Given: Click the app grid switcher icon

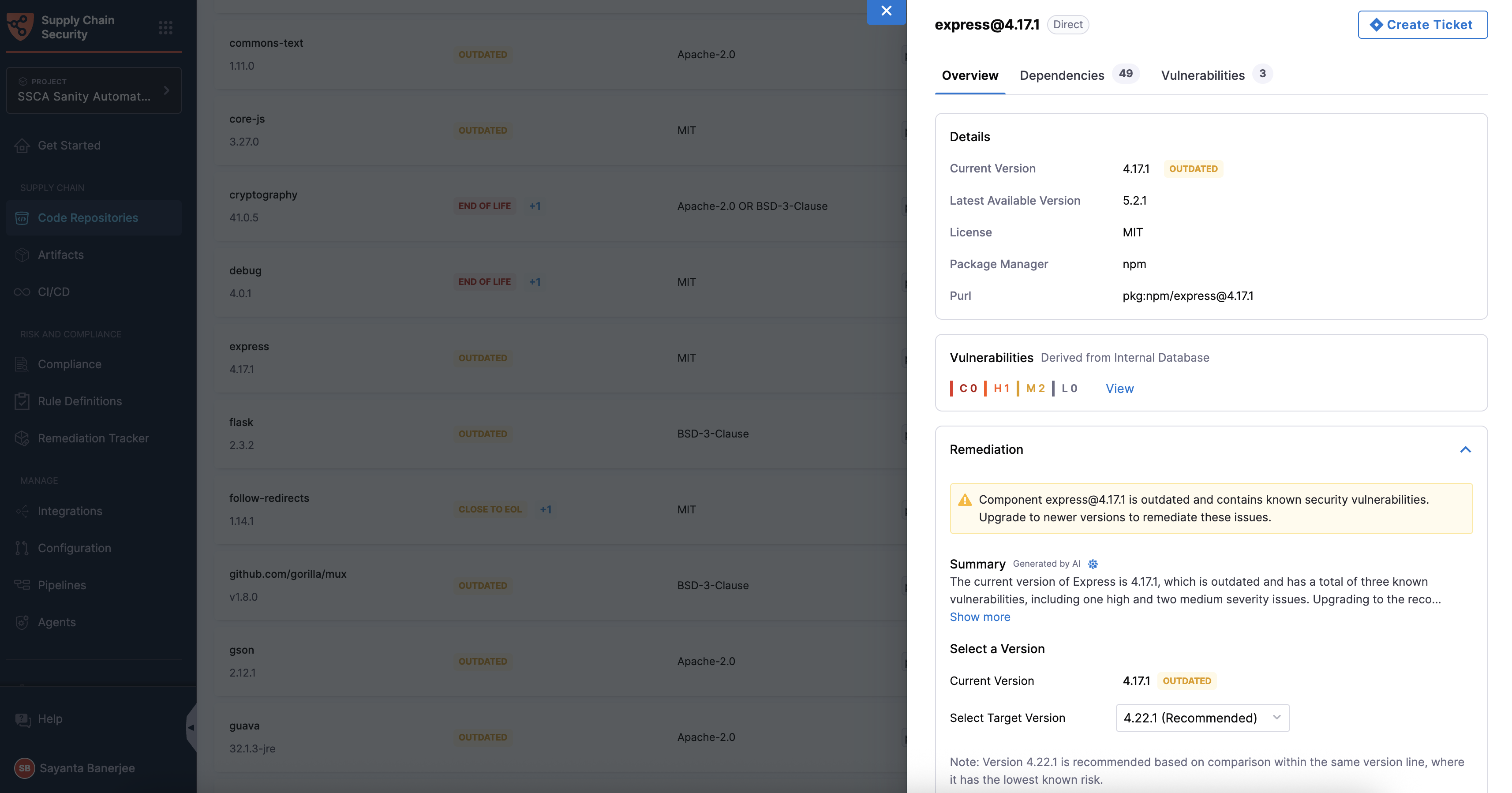Looking at the screenshot, I should click(165, 28).
